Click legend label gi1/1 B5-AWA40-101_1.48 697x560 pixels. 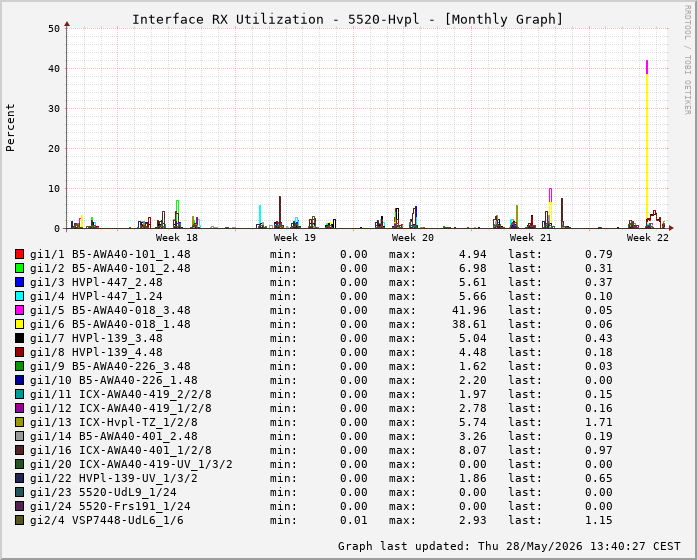coord(110,254)
